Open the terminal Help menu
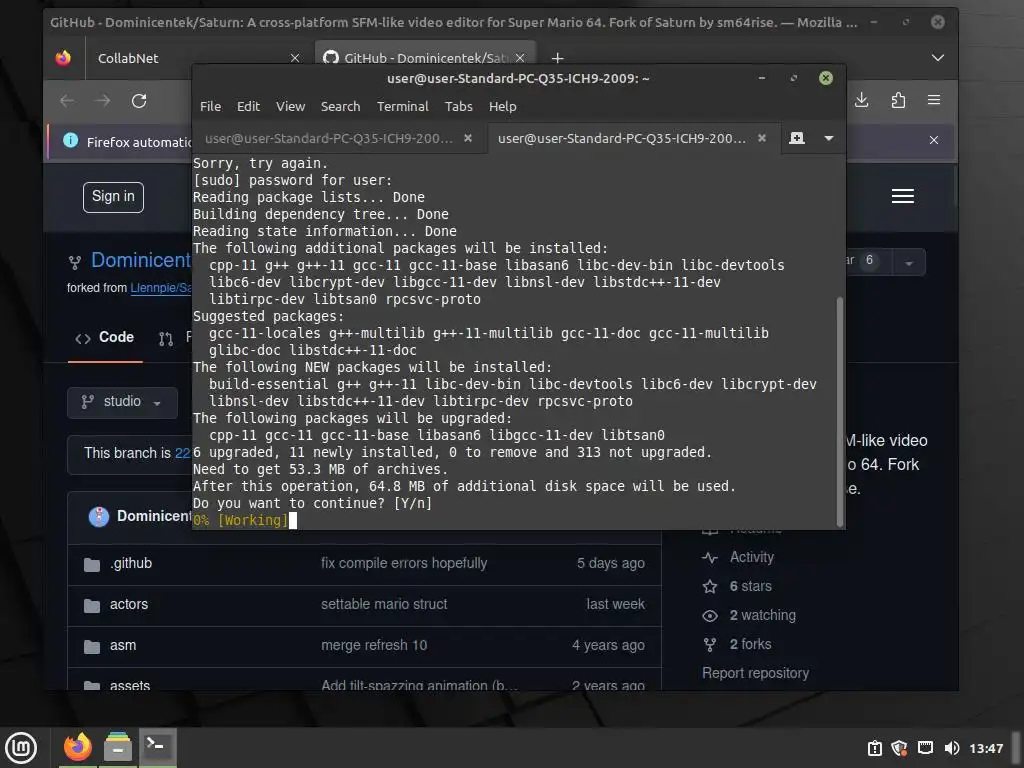This screenshot has width=1024, height=768. coord(502,106)
